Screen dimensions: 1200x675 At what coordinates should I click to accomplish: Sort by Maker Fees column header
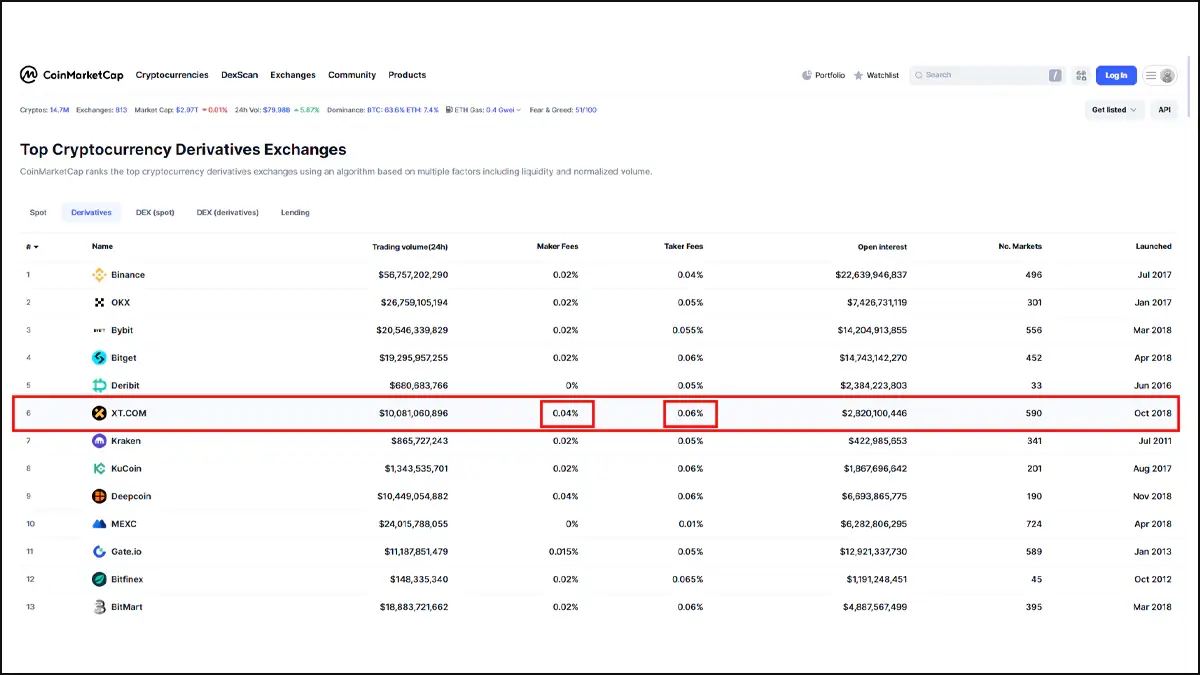(x=557, y=246)
